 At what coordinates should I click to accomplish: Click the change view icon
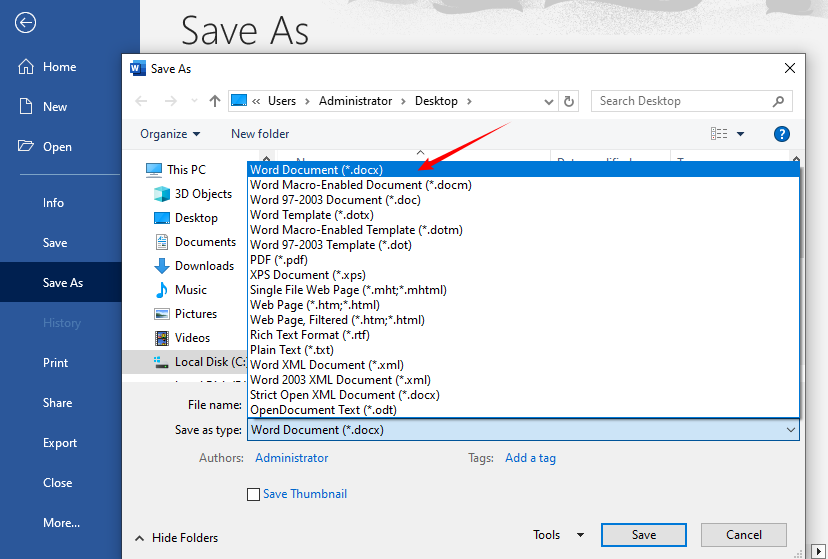tap(719, 134)
